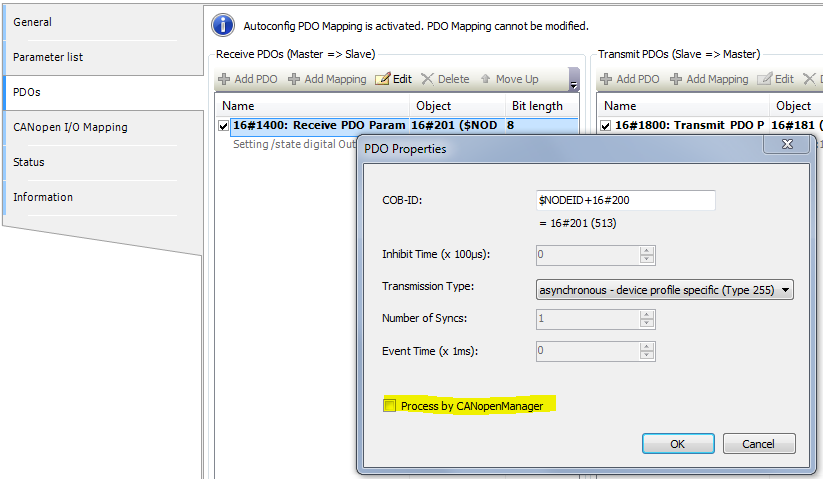Decrease Inhibit Time with down arrow
823x479 pixels.
[647, 260]
